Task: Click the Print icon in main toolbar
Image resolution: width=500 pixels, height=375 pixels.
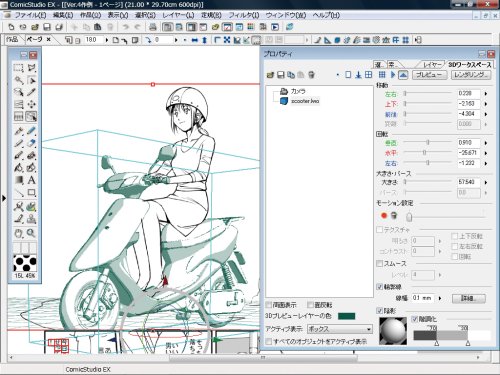Action: tap(152, 27)
